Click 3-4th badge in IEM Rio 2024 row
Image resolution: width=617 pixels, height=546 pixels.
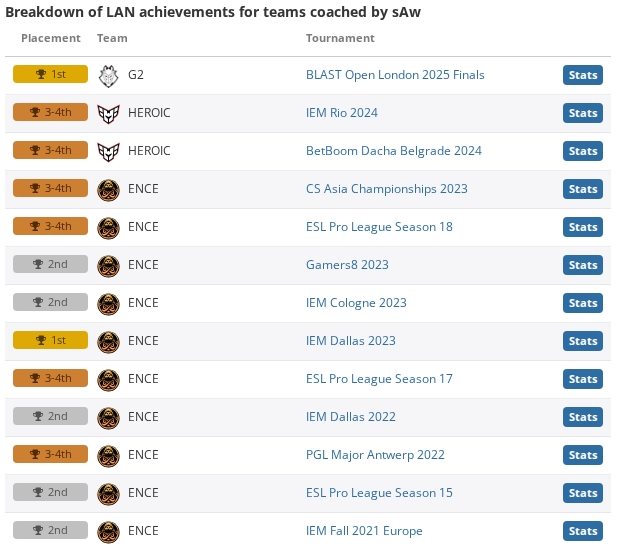(x=50, y=112)
